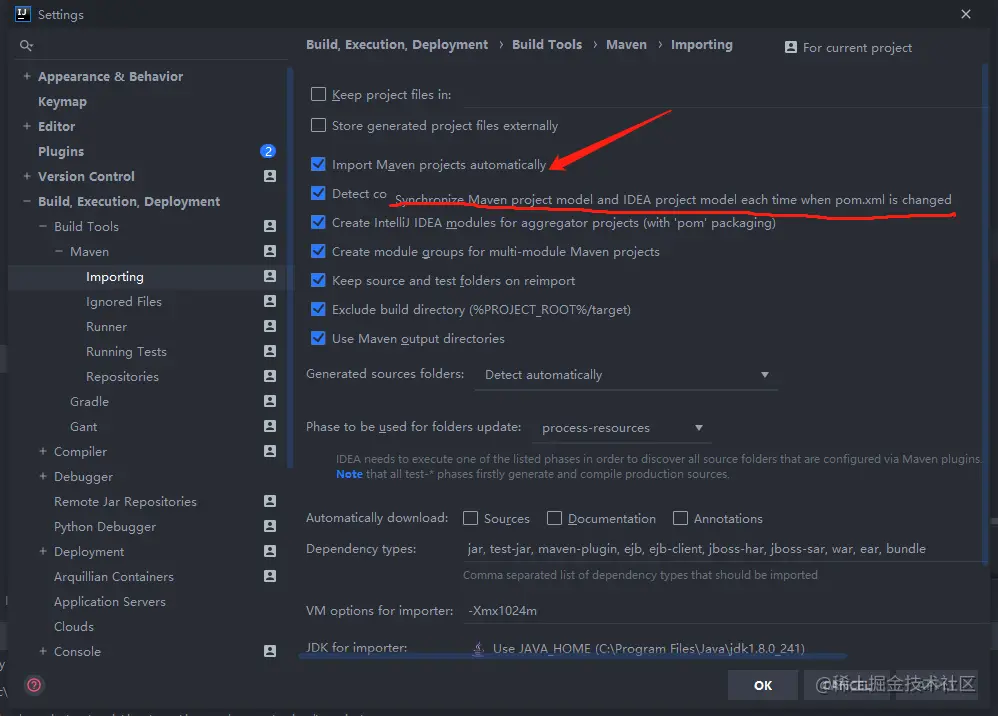Uncheck Keep source and test folders on reimport
The width and height of the screenshot is (998, 716).
(318, 280)
